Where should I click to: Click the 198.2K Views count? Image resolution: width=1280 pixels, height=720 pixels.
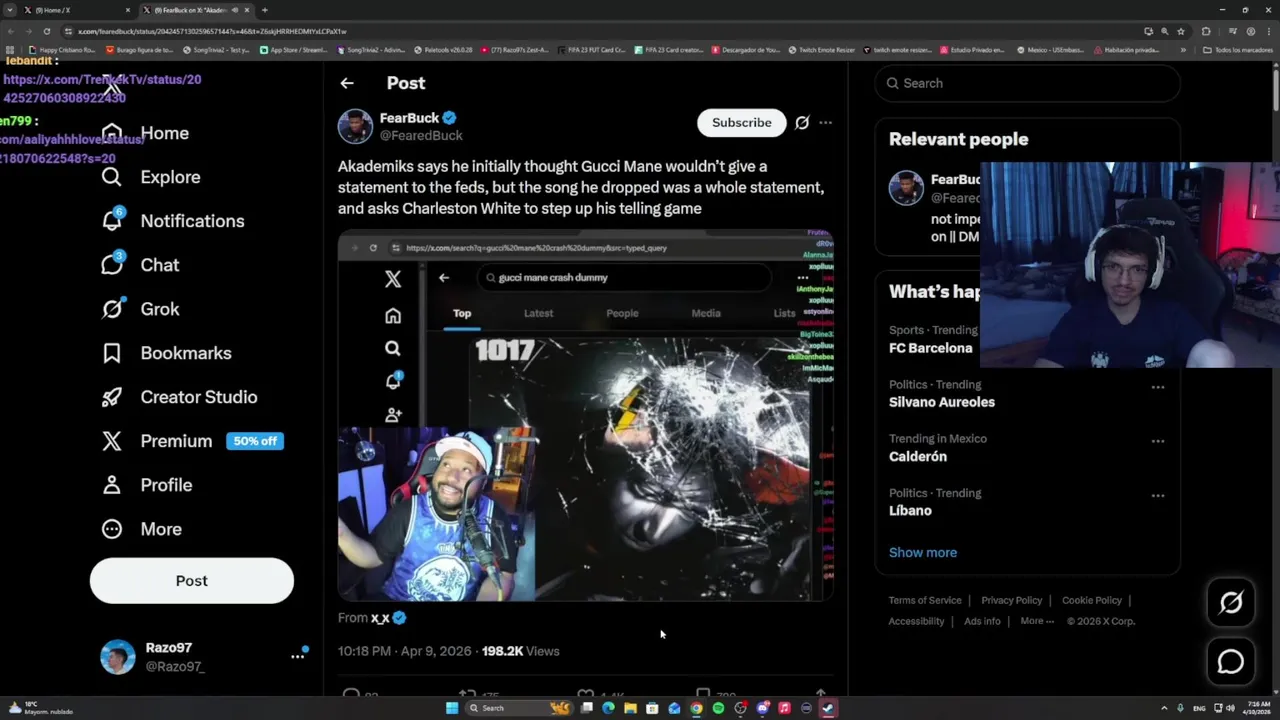coord(520,651)
